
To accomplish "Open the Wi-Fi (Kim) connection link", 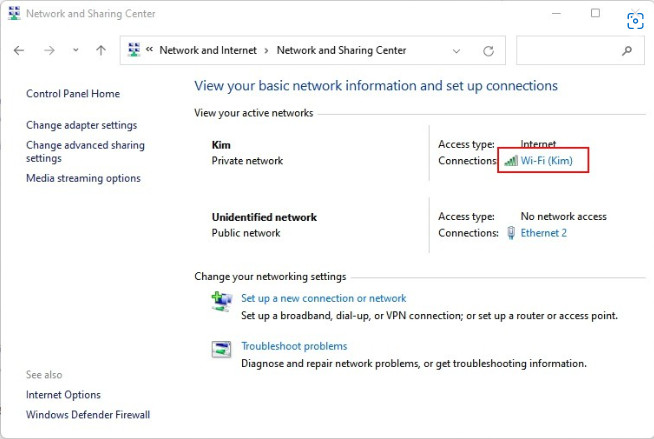I will click(x=546, y=161).
